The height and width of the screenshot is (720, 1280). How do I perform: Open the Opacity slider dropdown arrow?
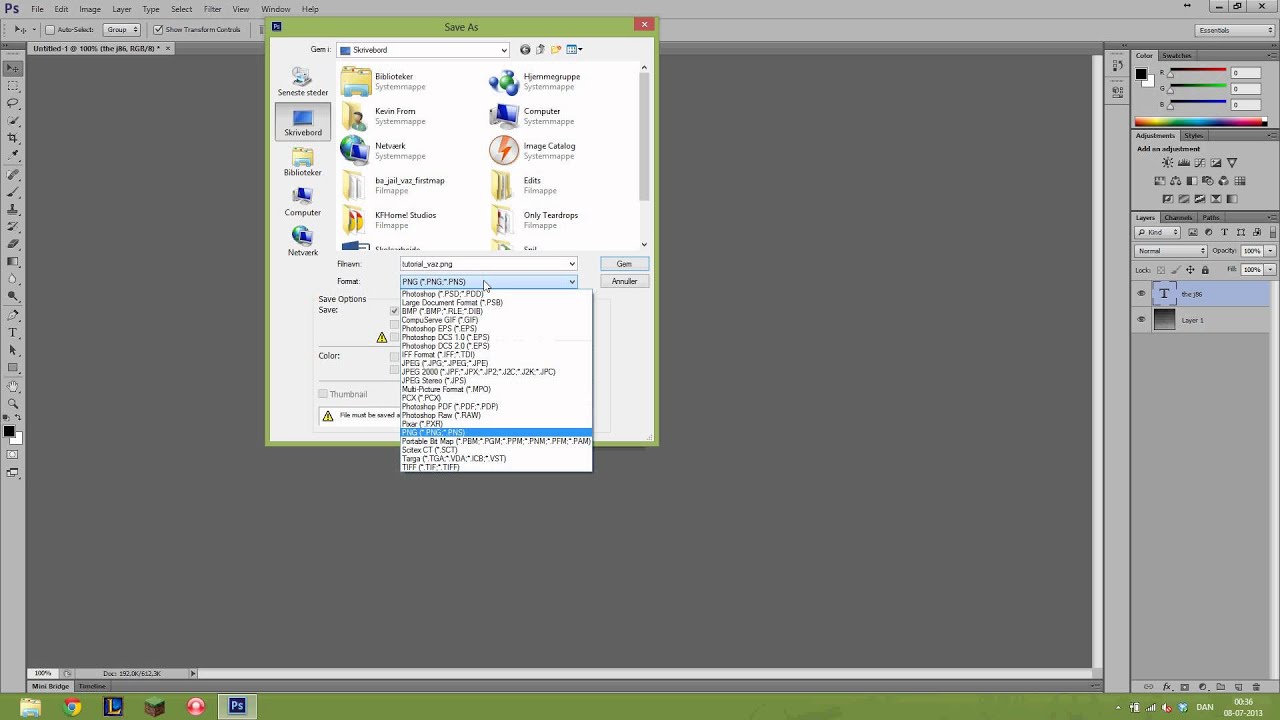pyautogui.click(x=1270, y=251)
